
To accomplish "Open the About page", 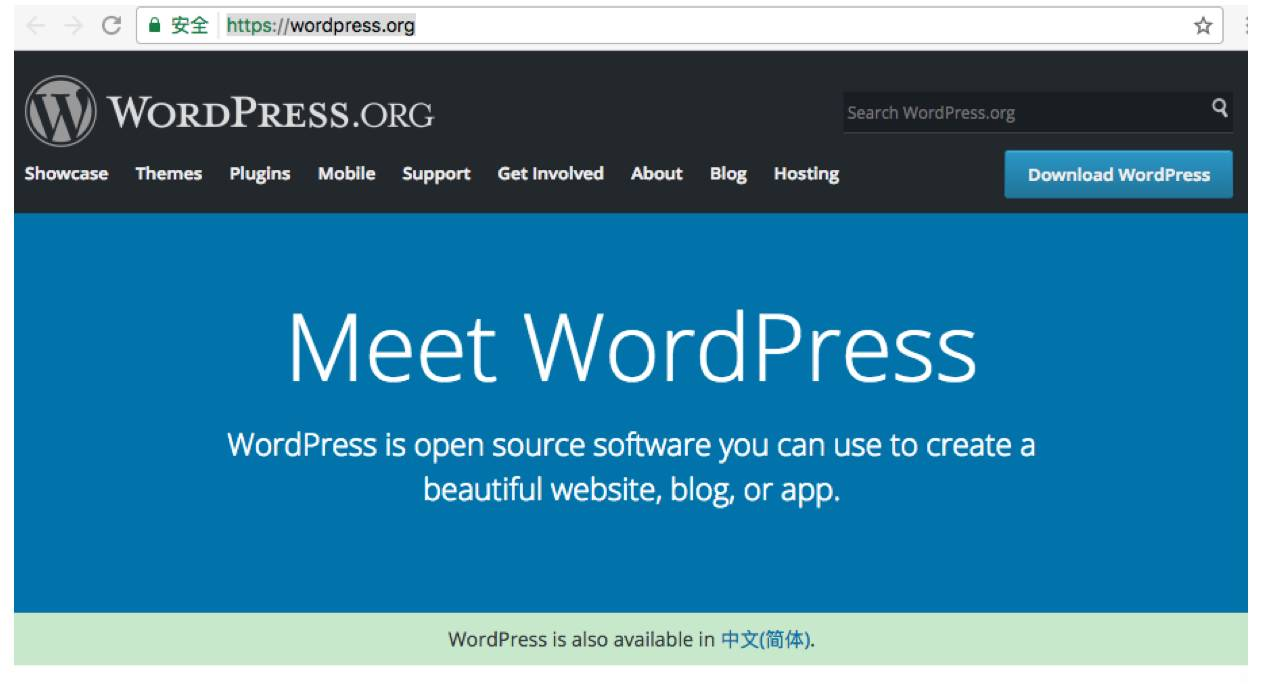I will pyautogui.click(x=657, y=174).
